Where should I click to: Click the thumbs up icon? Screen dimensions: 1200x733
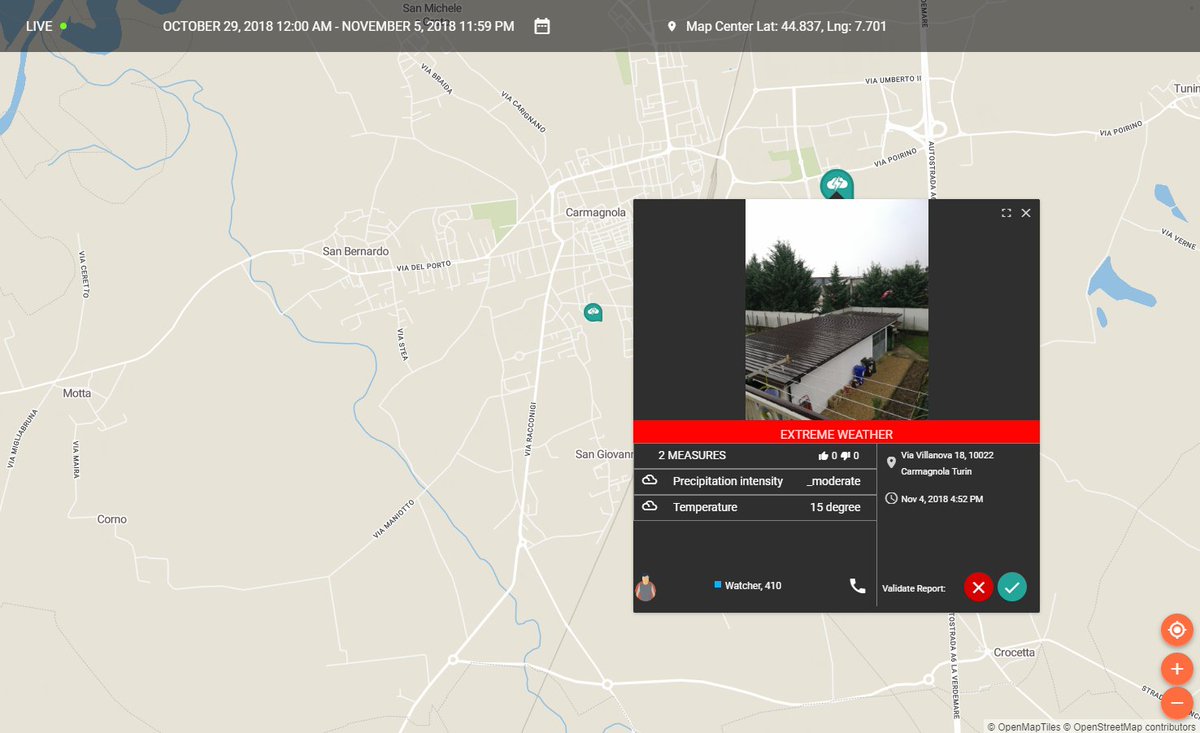823,455
